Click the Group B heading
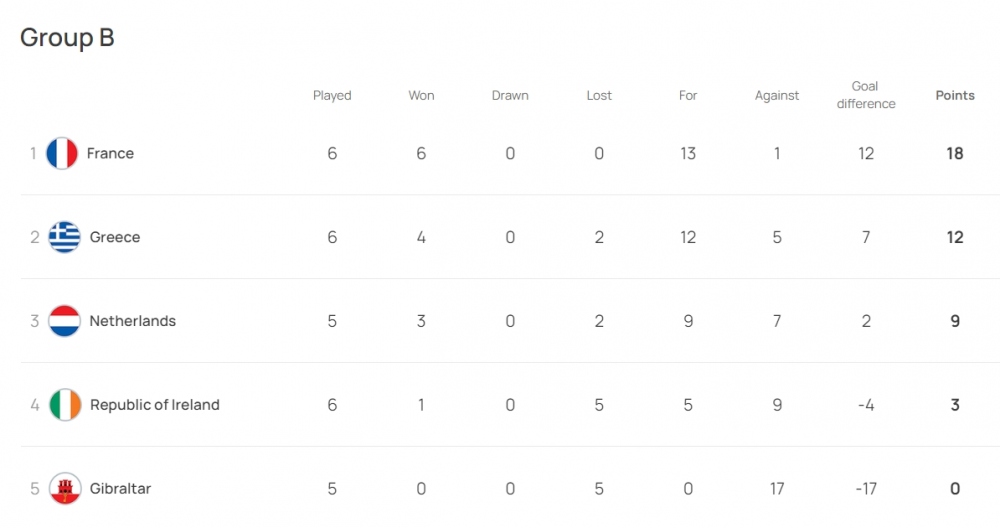 (x=67, y=38)
